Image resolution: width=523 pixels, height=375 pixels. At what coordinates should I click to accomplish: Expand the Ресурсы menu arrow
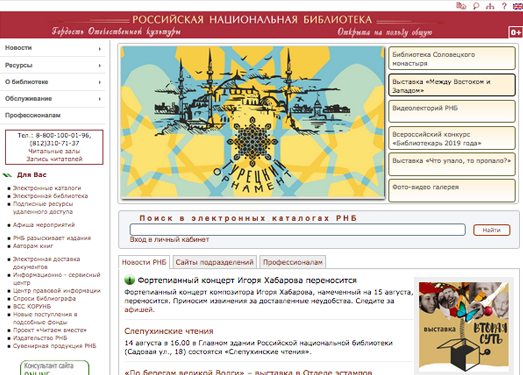pos(99,65)
